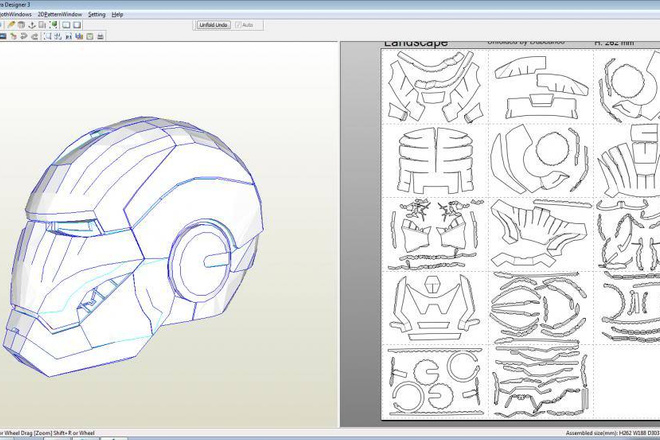Screen dimensions: 660x440
Task: Click the blue-yellow parts icon
Action: pos(79,37)
